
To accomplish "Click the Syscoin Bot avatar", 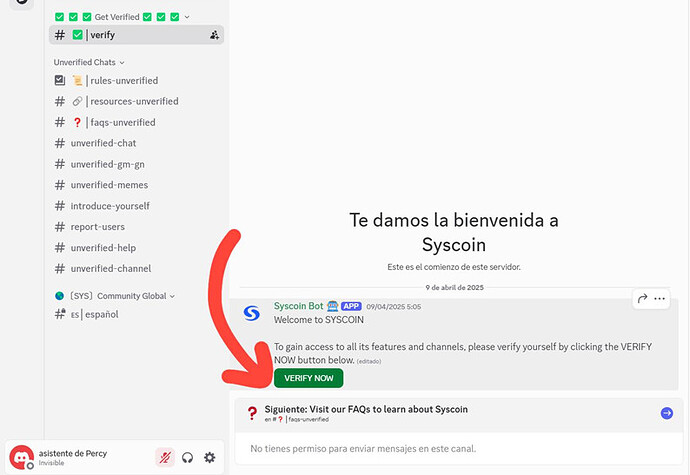I will click(252, 313).
